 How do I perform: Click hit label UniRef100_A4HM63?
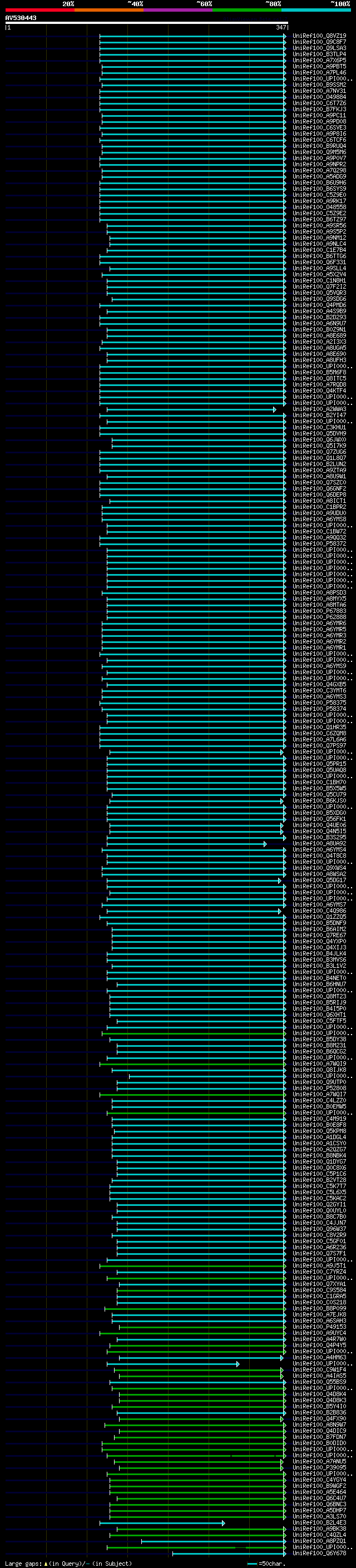point(319,1358)
